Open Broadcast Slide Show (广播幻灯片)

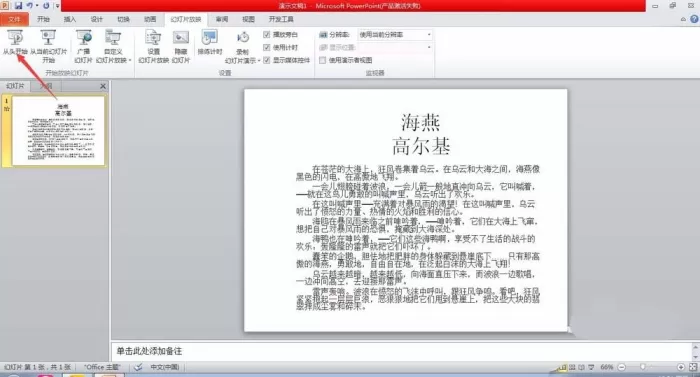(x=83, y=46)
